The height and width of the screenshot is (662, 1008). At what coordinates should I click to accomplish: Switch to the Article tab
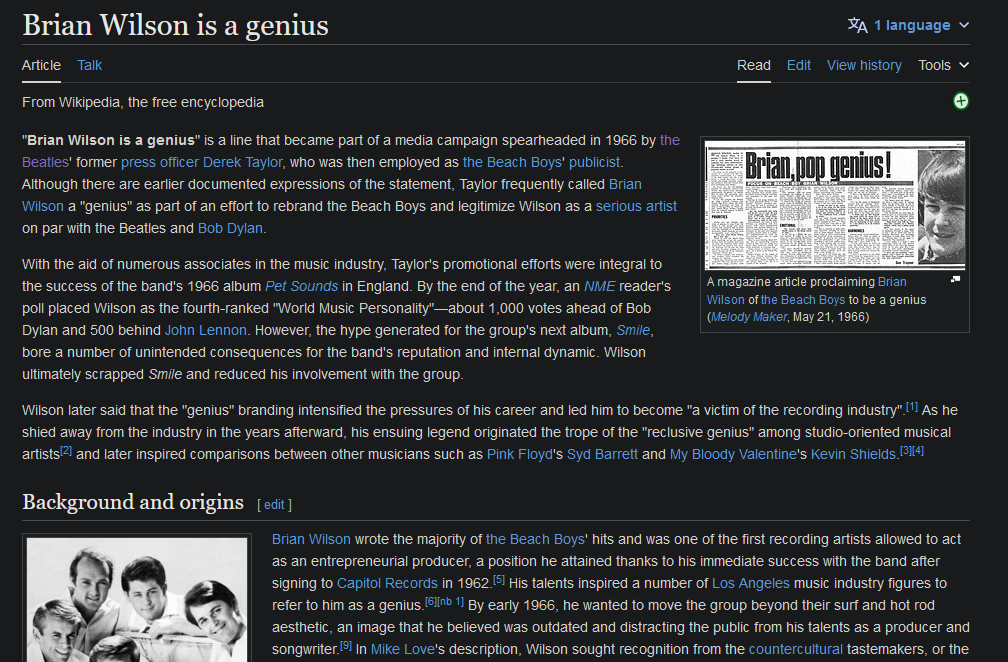click(x=41, y=65)
